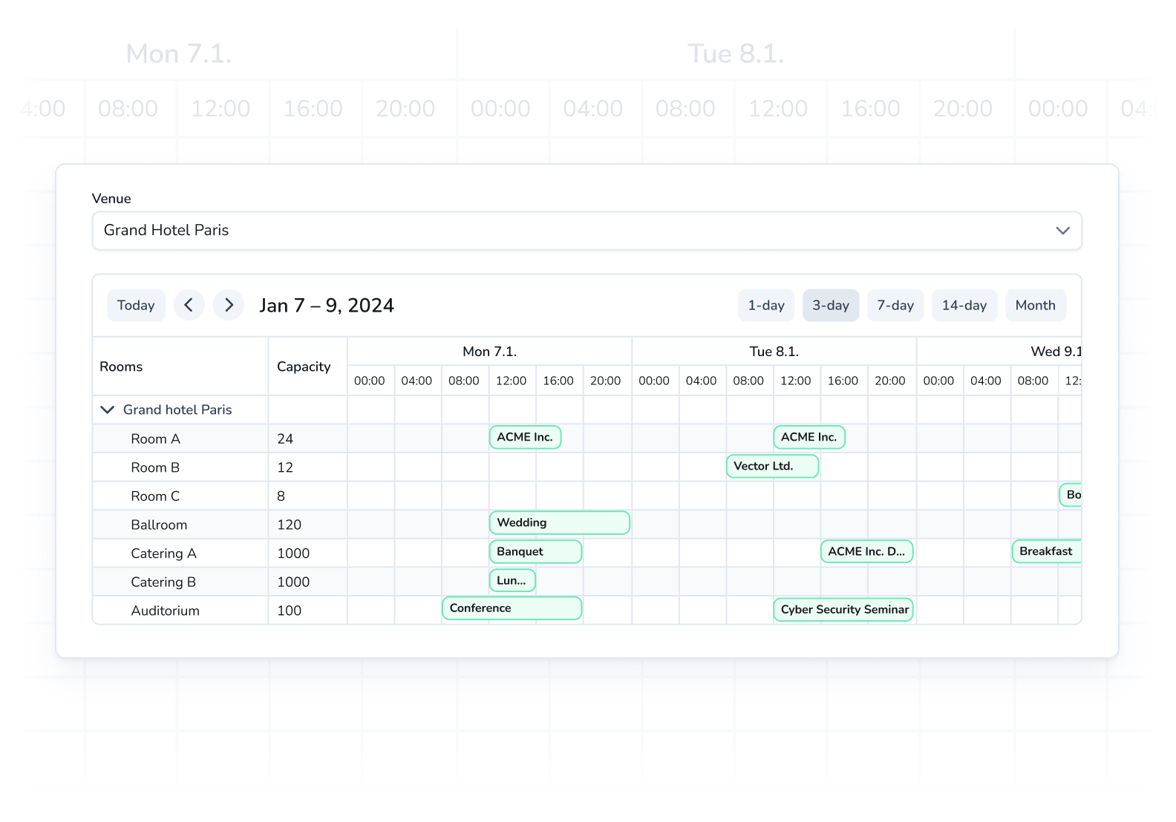This screenshot has width=1176, height=822.
Task: Select the Room A row label
Action: coord(156,438)
